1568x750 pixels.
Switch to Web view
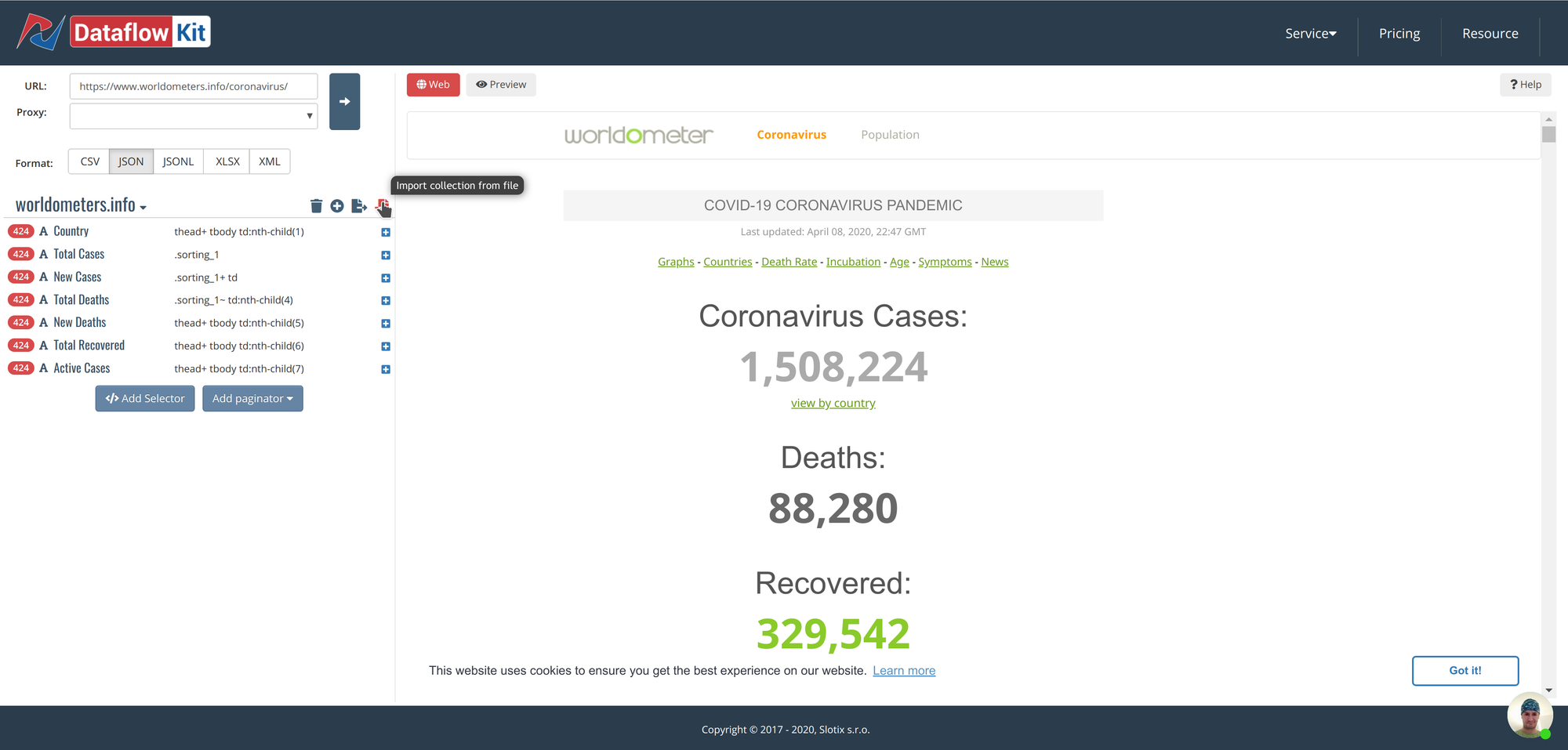point(434,85)
